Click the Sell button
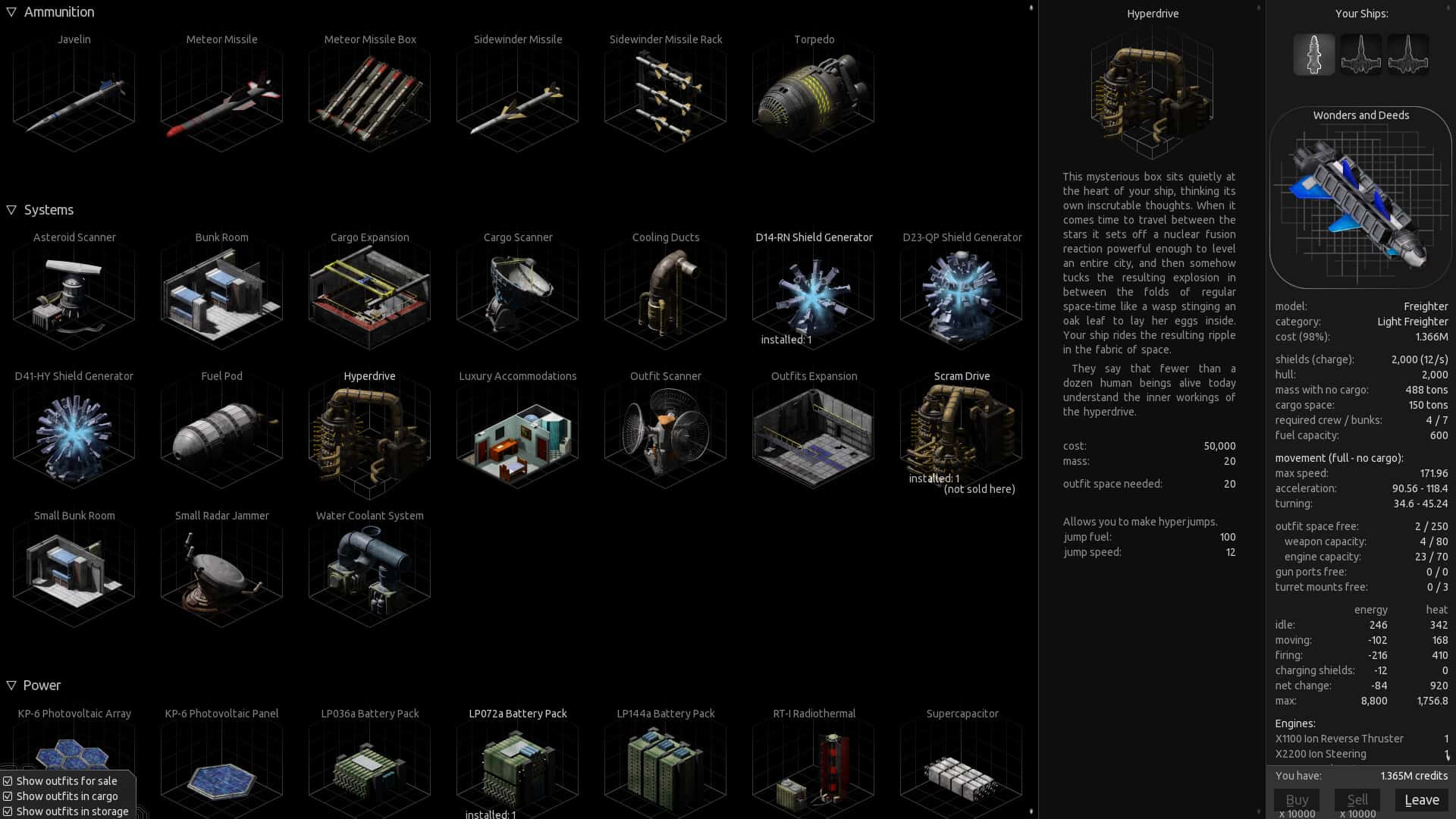The height and width of the screenshot is (819, 1456). coord(1357,799)
